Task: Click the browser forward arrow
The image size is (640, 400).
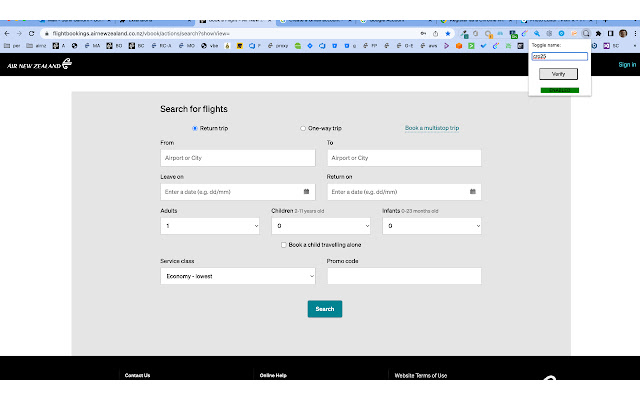Action: click(19, 33)
